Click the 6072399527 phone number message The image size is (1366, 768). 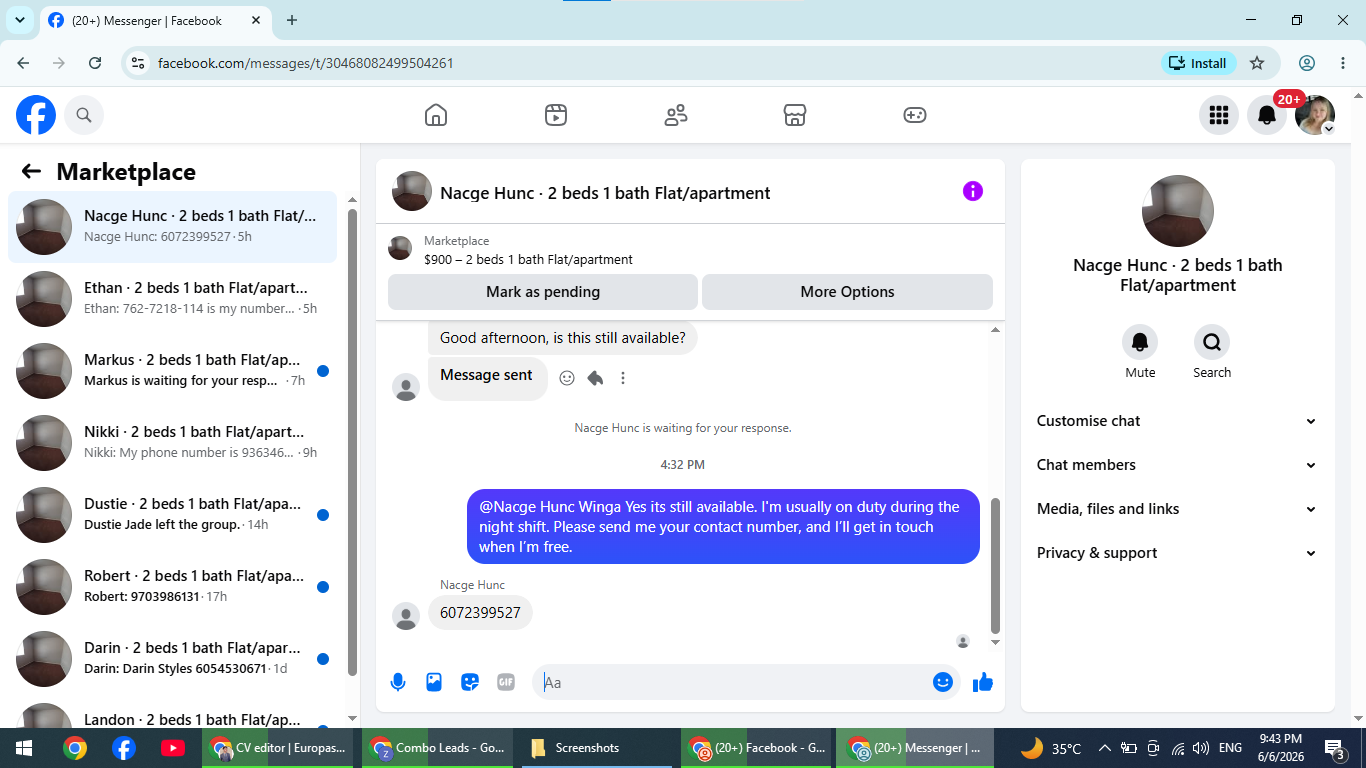(480, 613)
